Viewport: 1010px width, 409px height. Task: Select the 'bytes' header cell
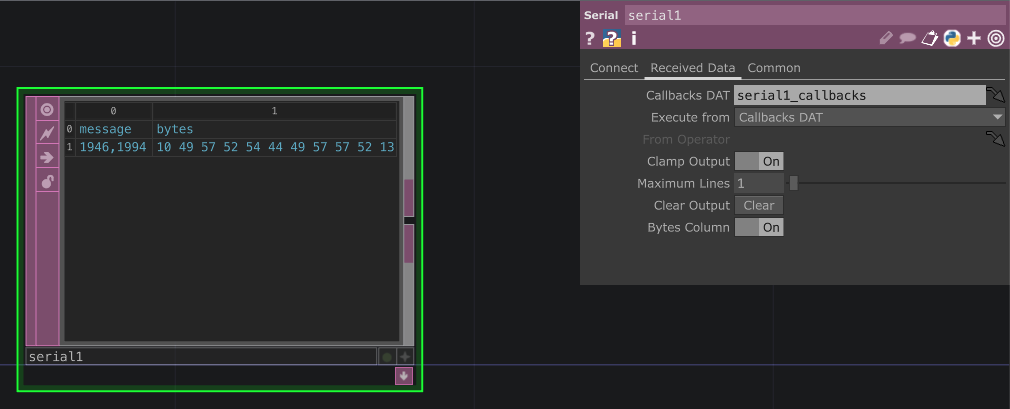(274, 129)
